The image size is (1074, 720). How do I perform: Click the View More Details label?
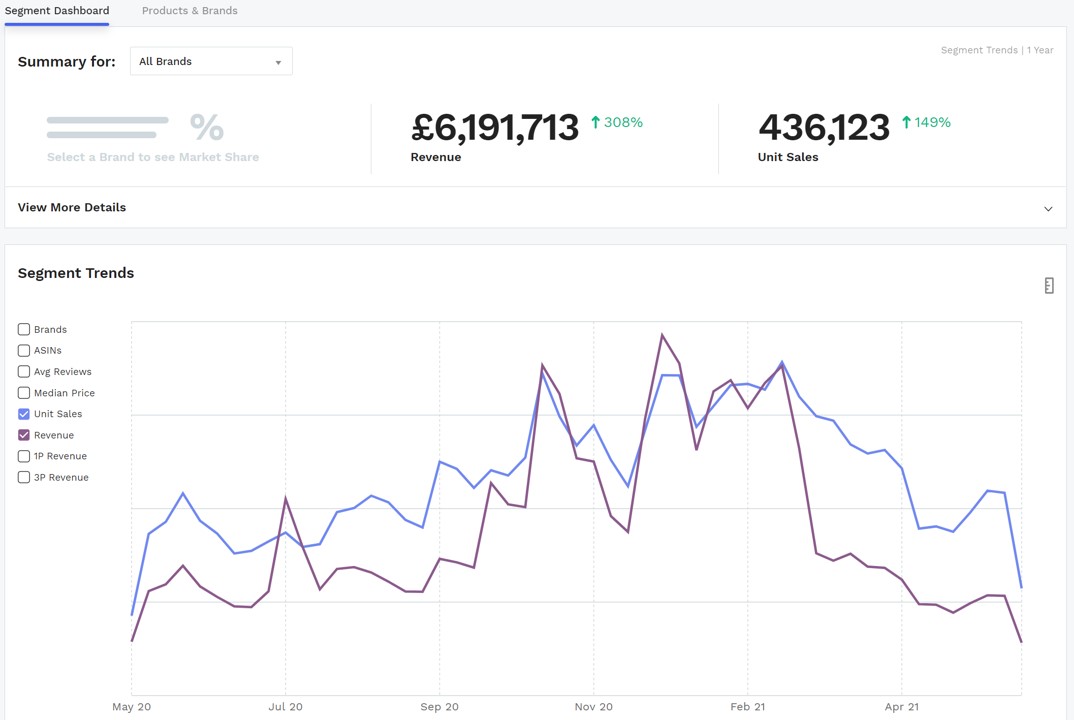[x=72, y=208]
